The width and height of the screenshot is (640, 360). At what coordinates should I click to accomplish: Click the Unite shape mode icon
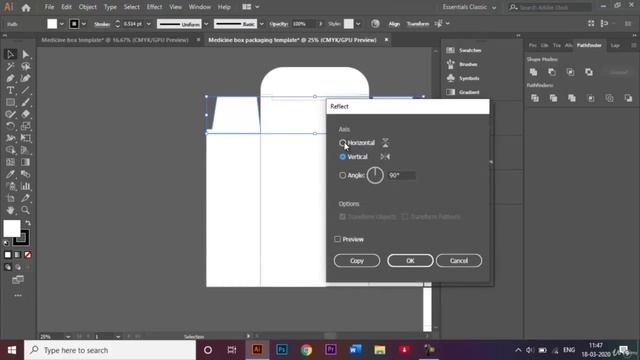[533, 72]
